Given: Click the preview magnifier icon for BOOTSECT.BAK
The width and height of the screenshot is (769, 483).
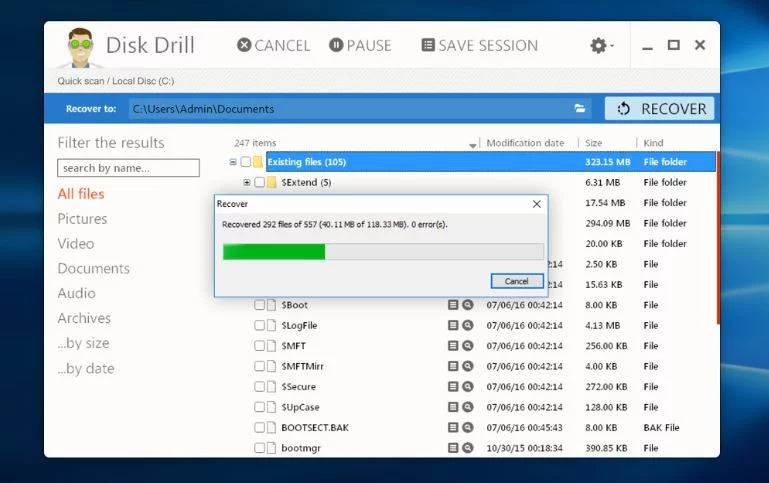Looking at the screenshot, I should click(x=468, y=428).
